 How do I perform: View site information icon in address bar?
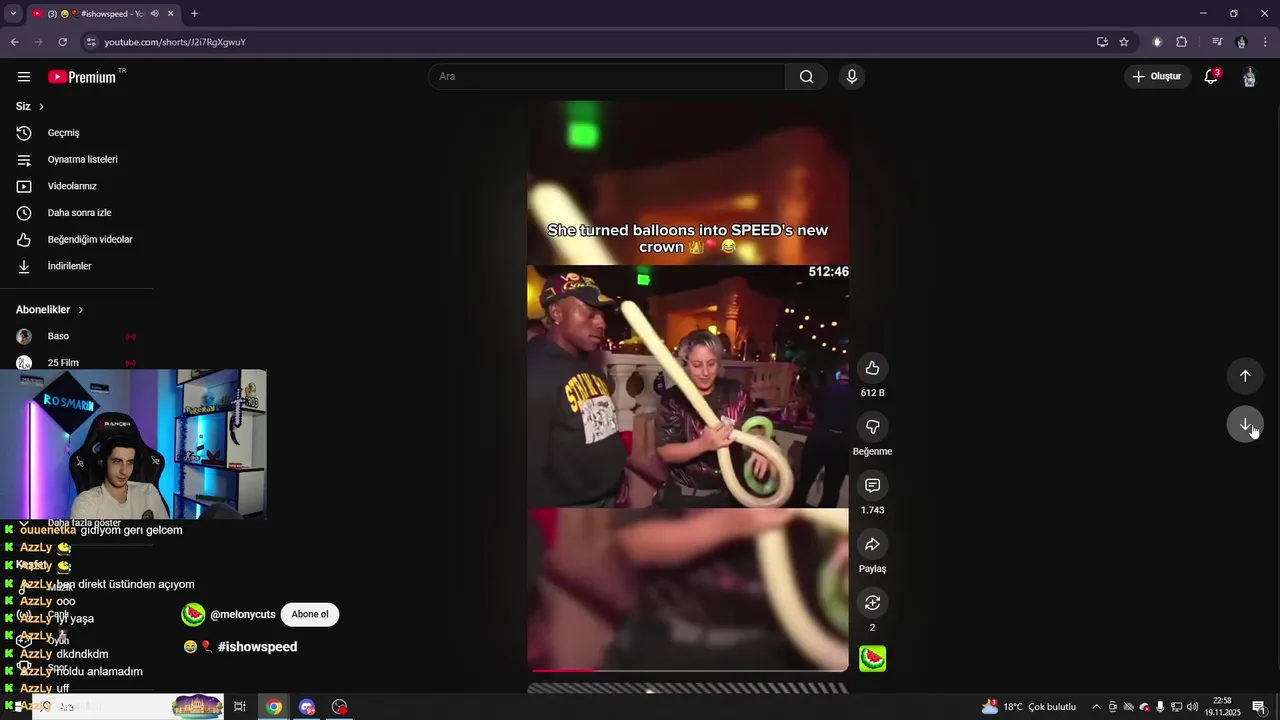(91, 42)
